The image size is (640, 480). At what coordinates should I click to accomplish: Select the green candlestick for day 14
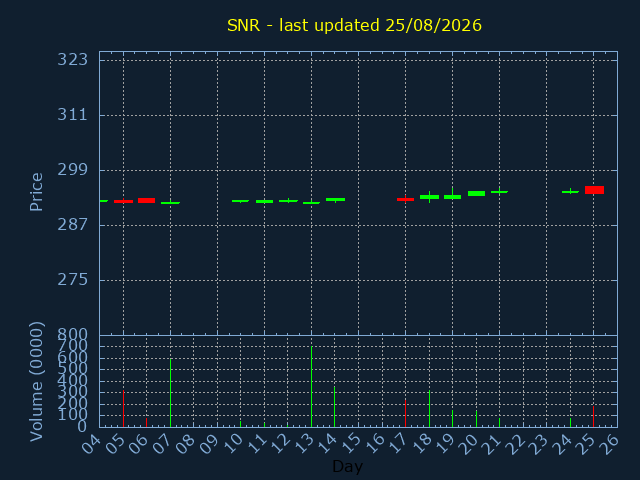[x=336, y=200]
